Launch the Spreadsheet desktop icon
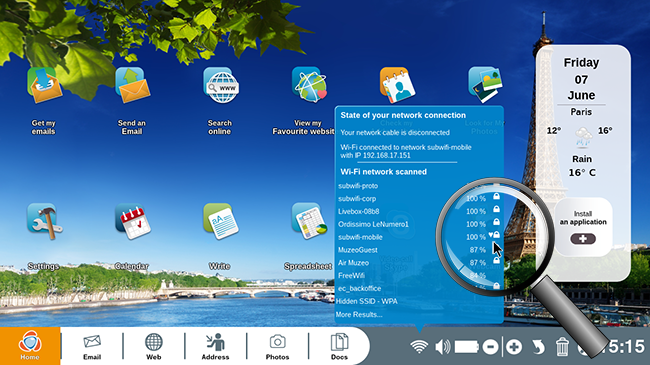The image size is (650, 365). click(309, 221)
